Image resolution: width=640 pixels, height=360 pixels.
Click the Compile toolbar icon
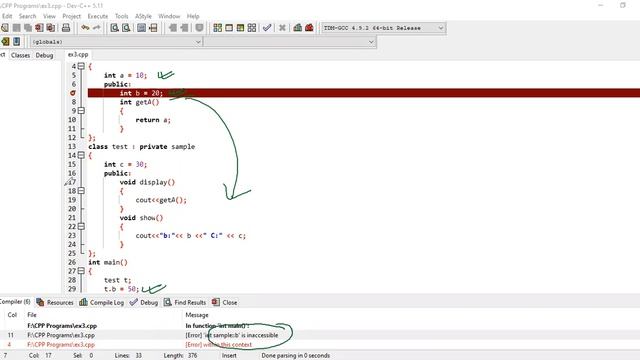tap(218, 28)
